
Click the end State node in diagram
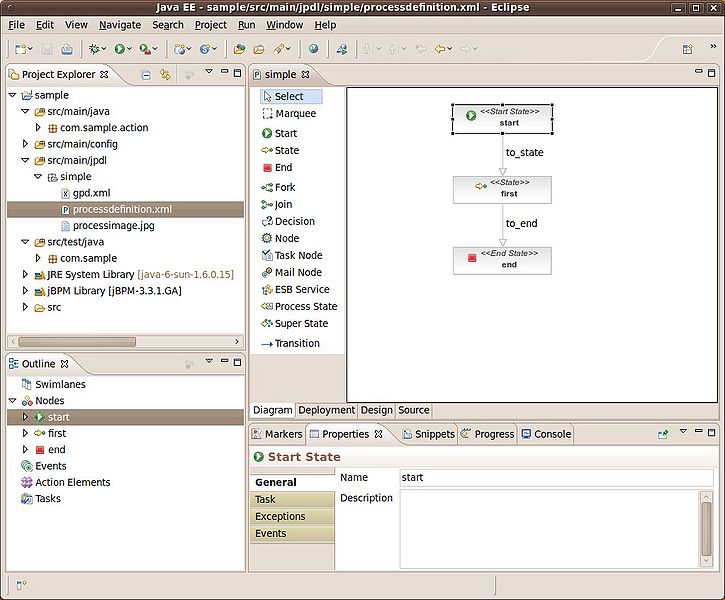(502, 261)
